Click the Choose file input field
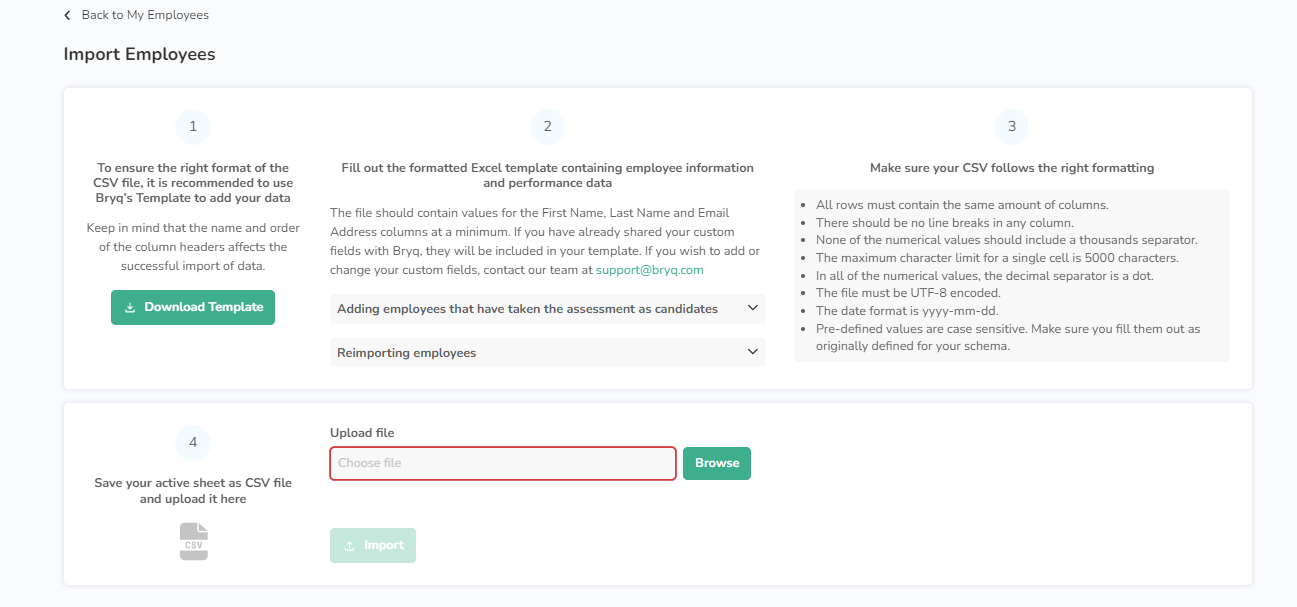 point(503,463)
